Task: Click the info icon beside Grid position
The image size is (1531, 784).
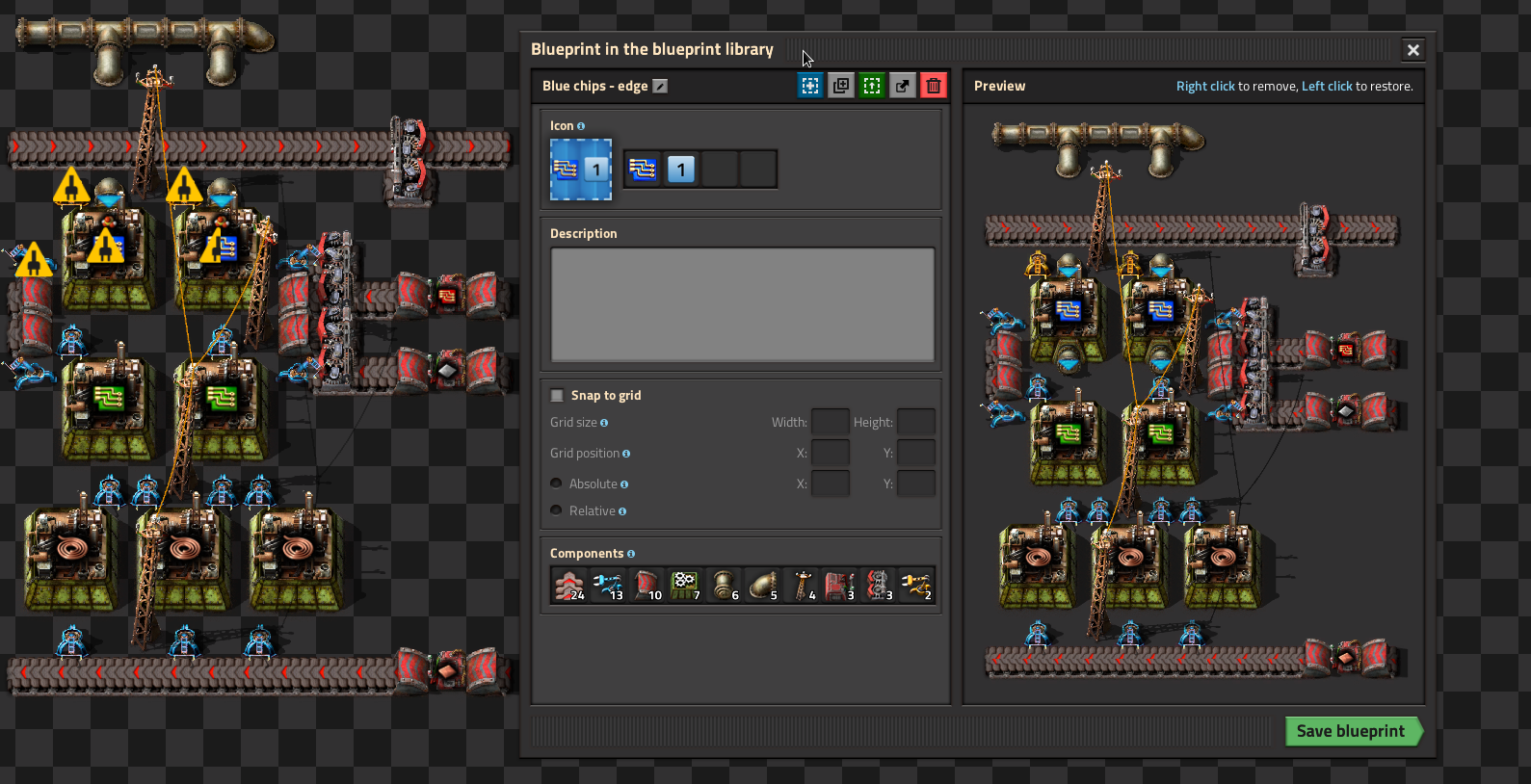Action: [x=626, y=454]
